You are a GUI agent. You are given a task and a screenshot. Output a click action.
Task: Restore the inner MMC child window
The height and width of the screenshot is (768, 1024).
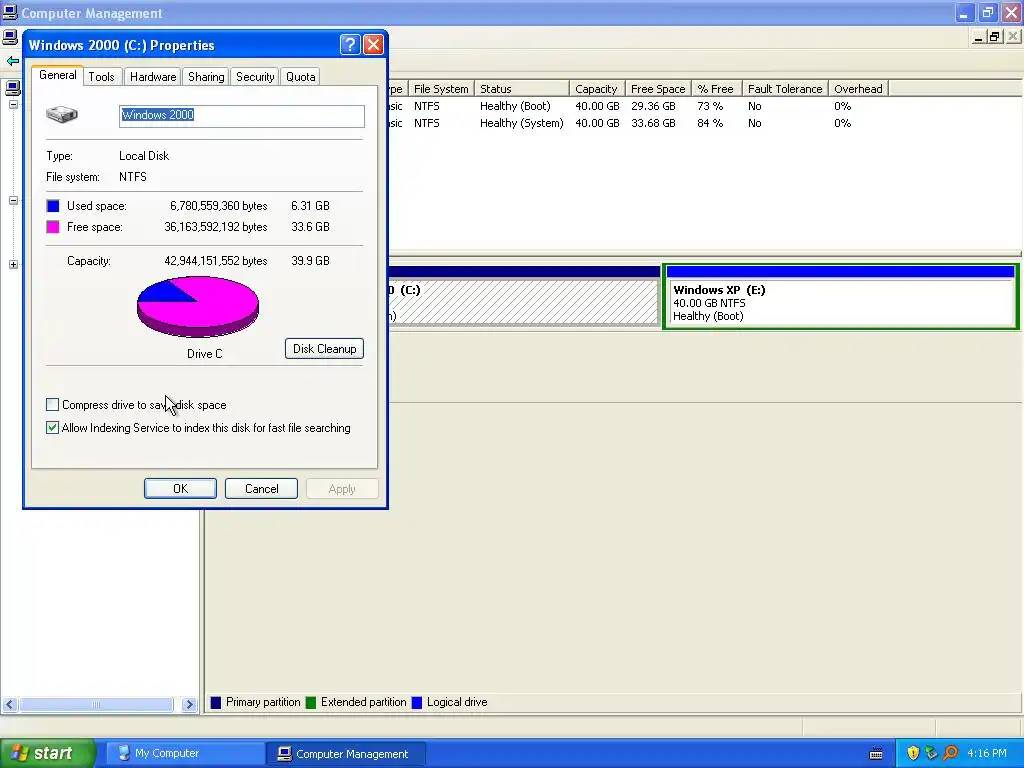tap(994, 37)
